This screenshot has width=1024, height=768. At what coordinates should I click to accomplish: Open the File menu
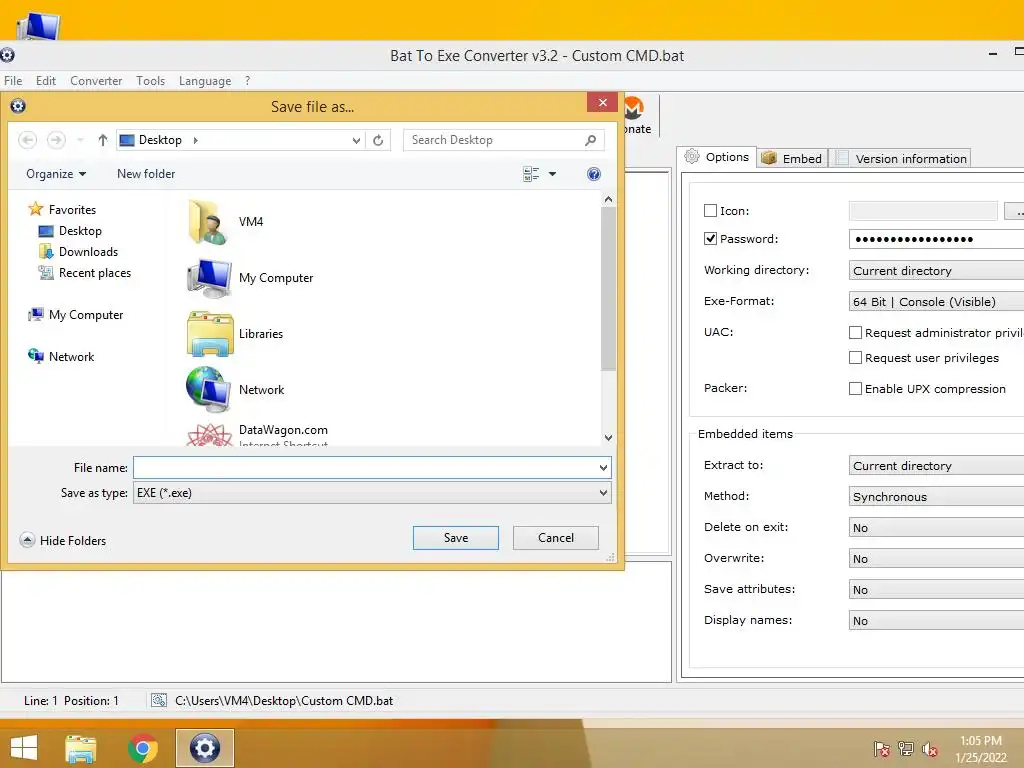click(13, 81)
